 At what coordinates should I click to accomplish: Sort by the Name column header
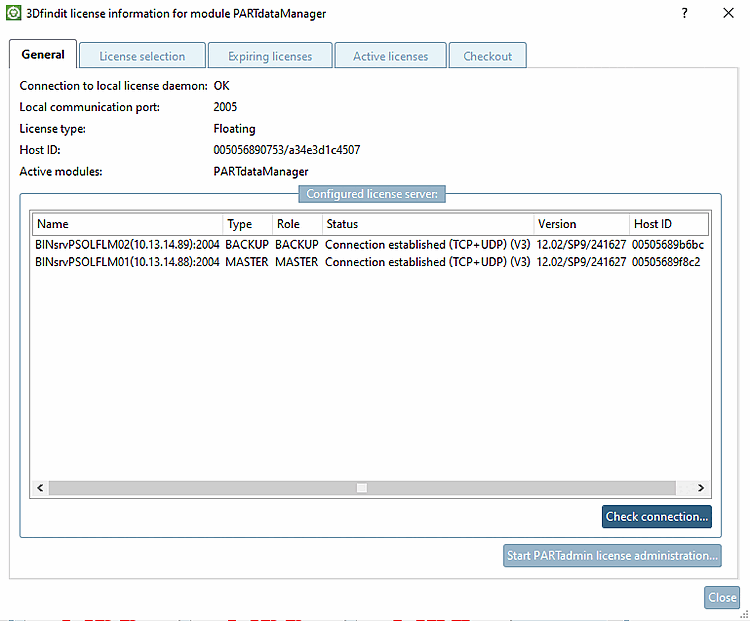point(127,224)
